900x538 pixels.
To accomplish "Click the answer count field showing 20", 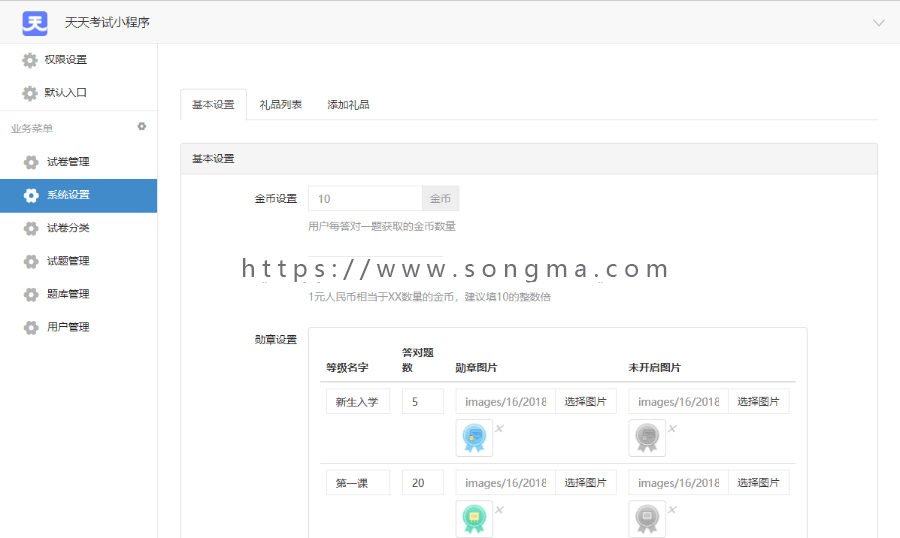I will coord(422,482).
